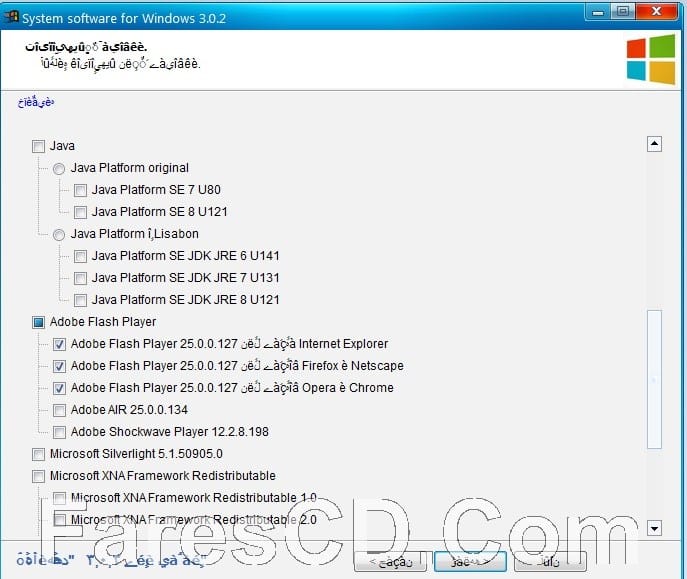
Task: Click the Cancel button at bottom right
Action: coord(550,561)
